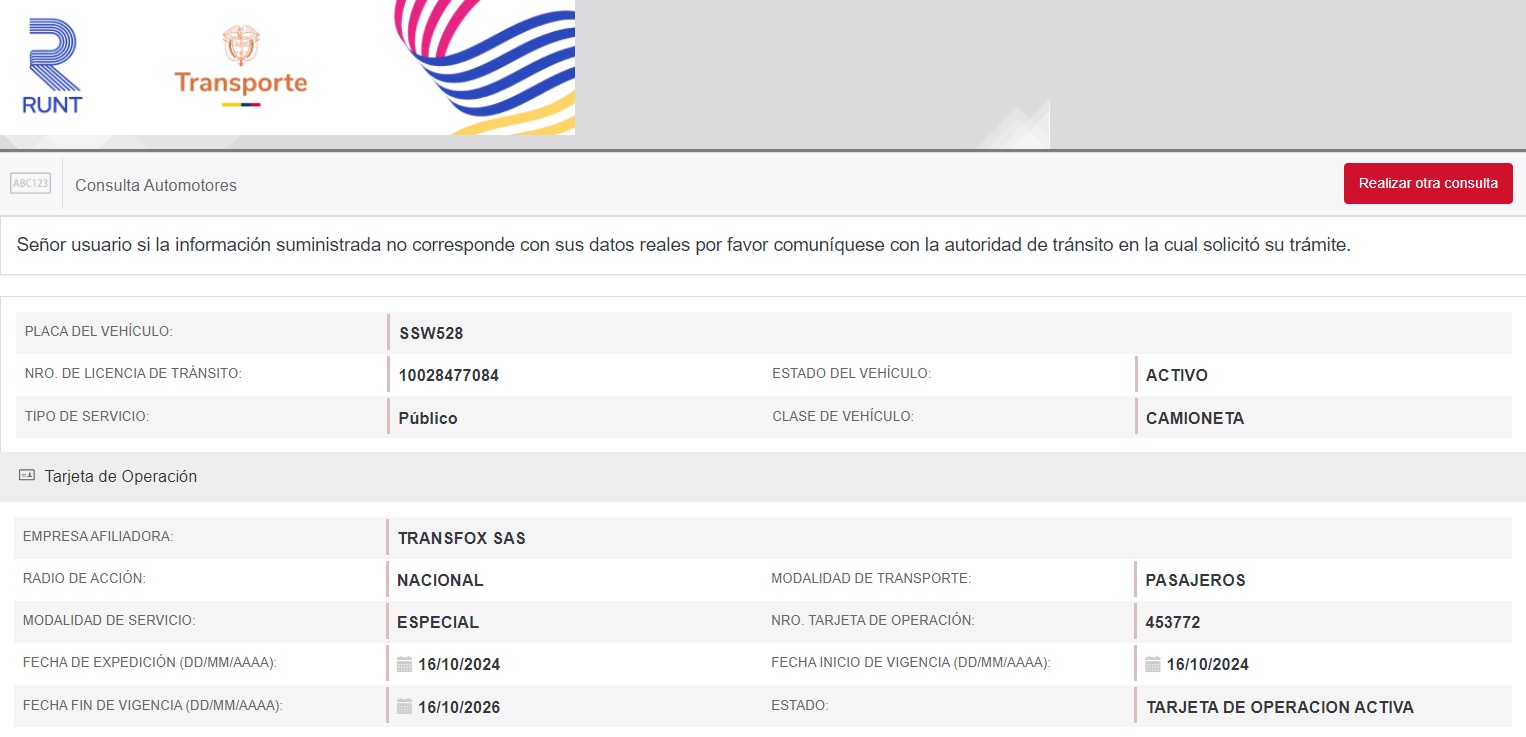Viewport: 1526px width, 737px height.
Task: Click calendar icon beside Fecha Inicio de Vigencia
Action: coord(1152,664)
